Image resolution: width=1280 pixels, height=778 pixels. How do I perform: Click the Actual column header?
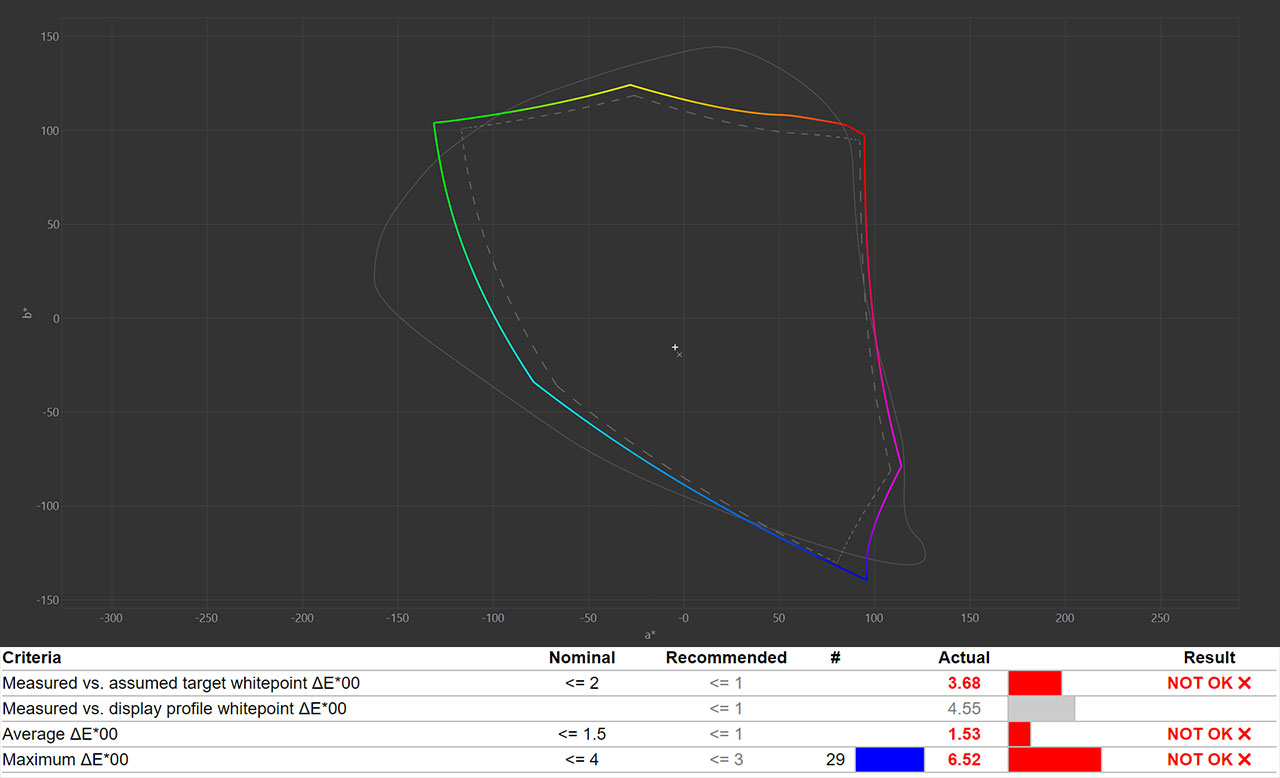964,658
